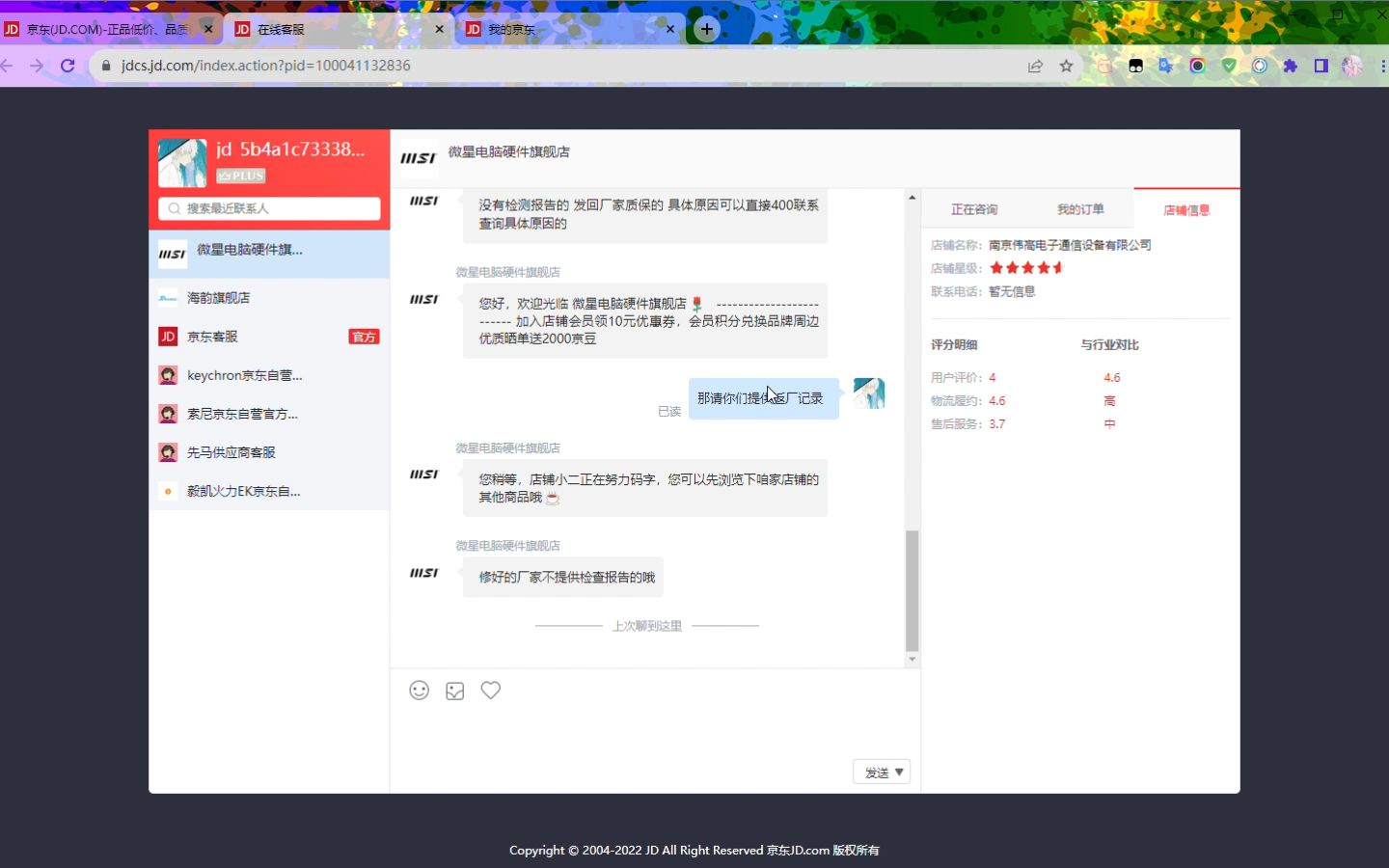The image size is (1389, 868).
Task: Click the message input area
Action: click(x=655, y=733)
